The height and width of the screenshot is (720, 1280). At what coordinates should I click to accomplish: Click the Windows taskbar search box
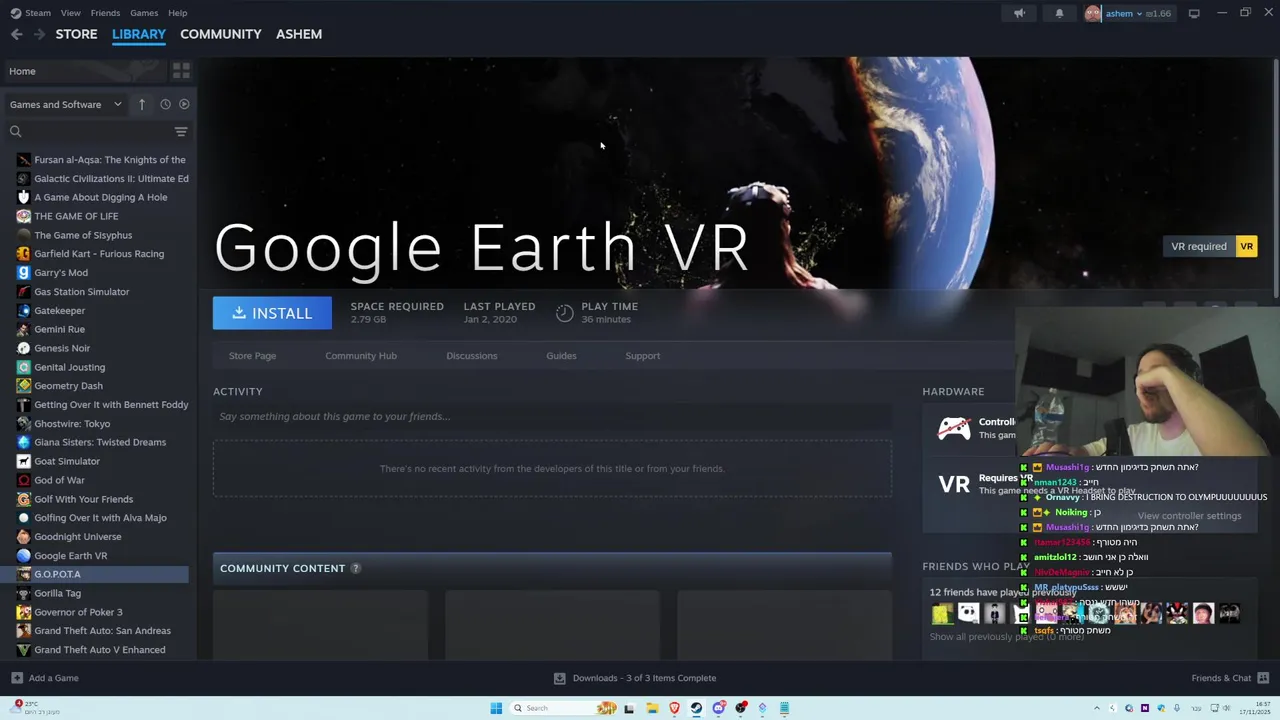point(563,708)
